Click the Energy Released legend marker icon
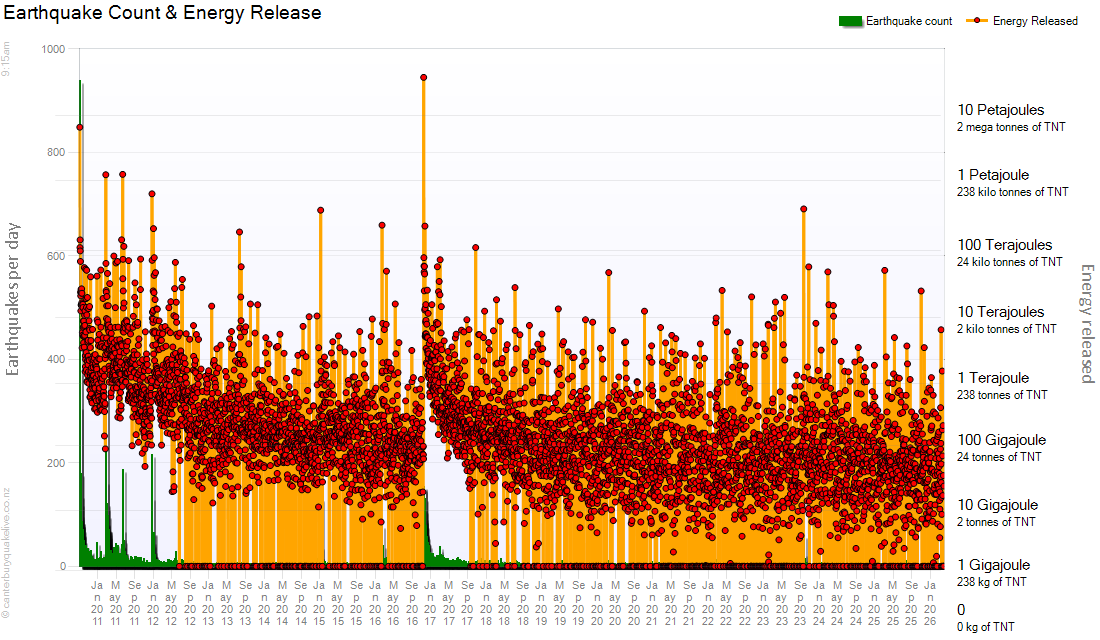Viewport: 1100px width, 640px height. pyautogui.click(x=977, y=21)
